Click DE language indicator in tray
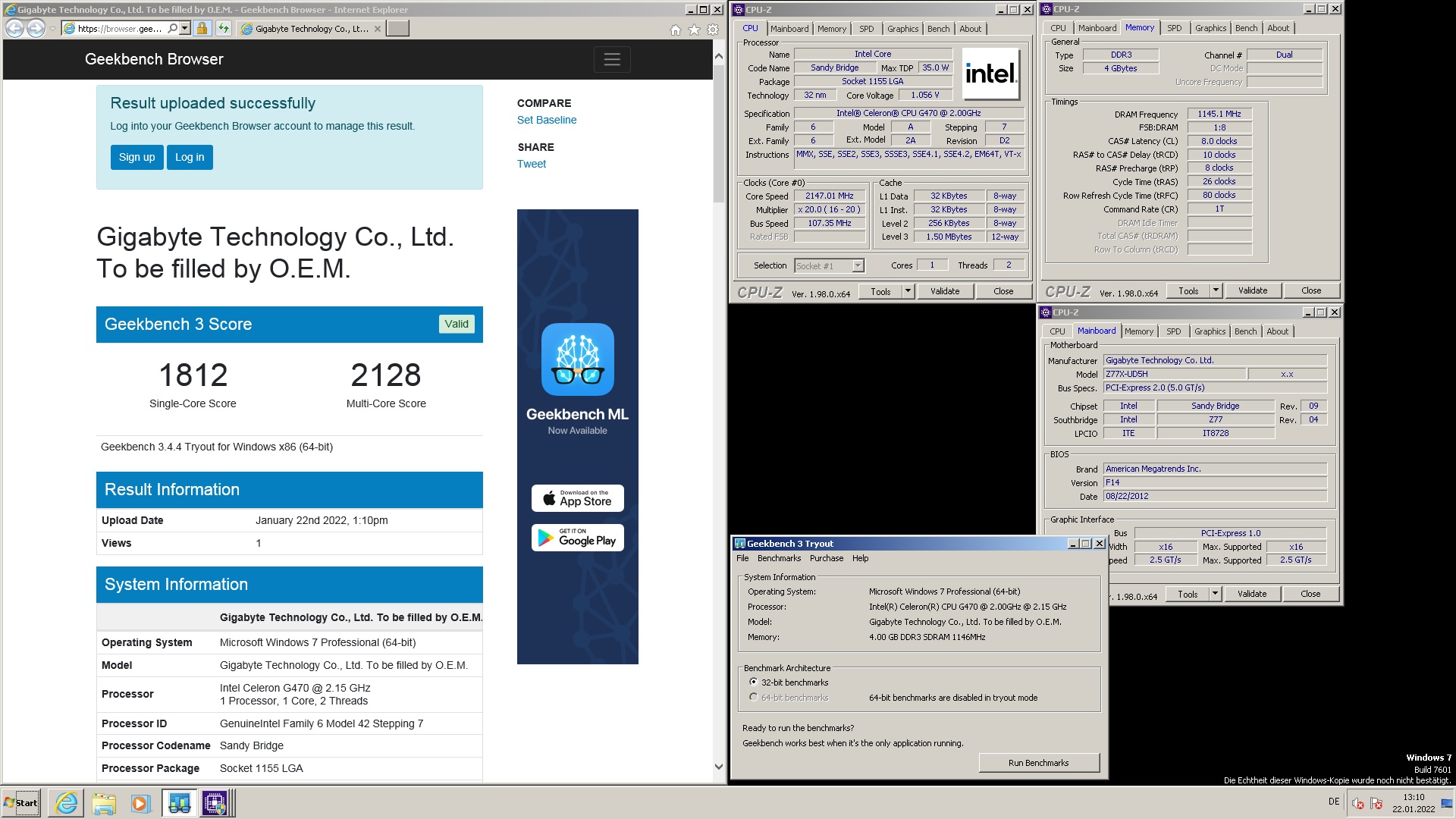 coord(1334,802)
